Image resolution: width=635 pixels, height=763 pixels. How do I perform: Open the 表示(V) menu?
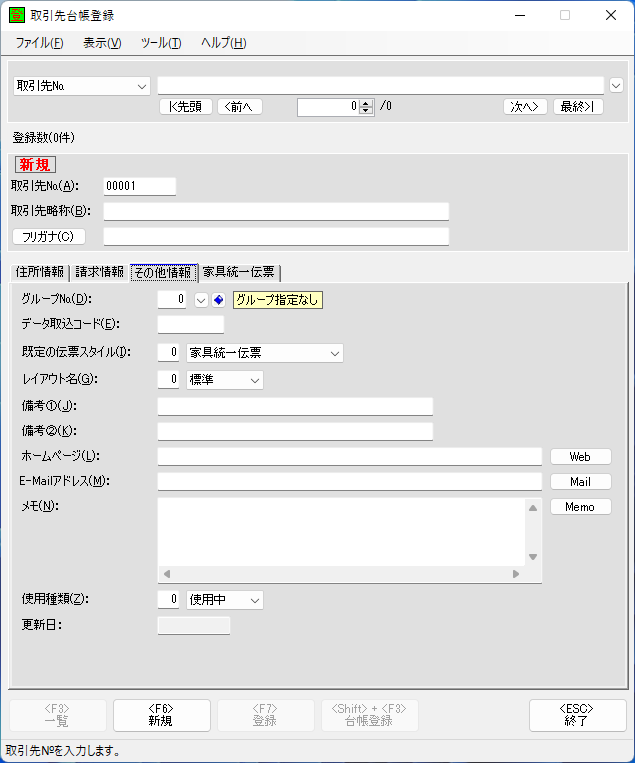(x=102, y=43)
